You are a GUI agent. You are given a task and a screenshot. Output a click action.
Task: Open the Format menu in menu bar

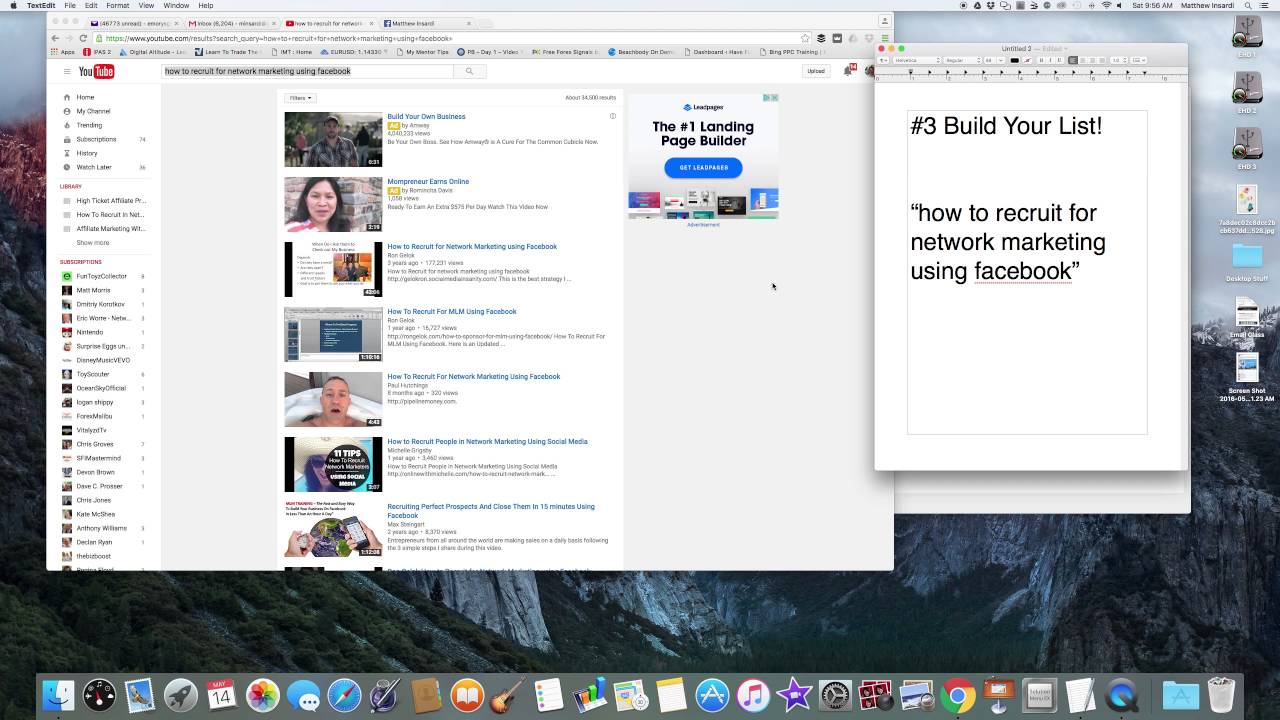tap(118, 5)
